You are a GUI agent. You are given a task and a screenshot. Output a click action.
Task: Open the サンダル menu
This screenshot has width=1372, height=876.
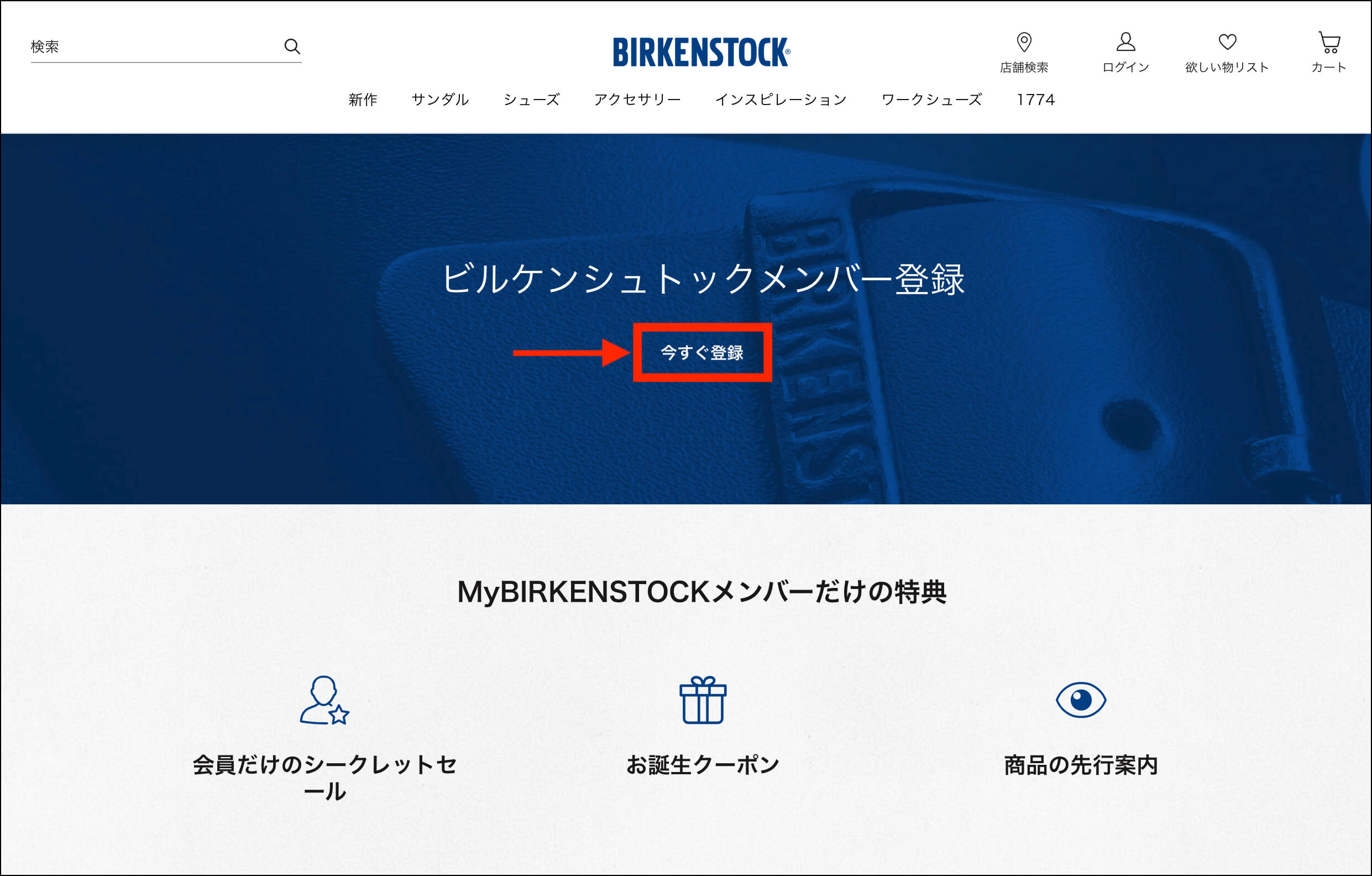[x=440, y=100]
